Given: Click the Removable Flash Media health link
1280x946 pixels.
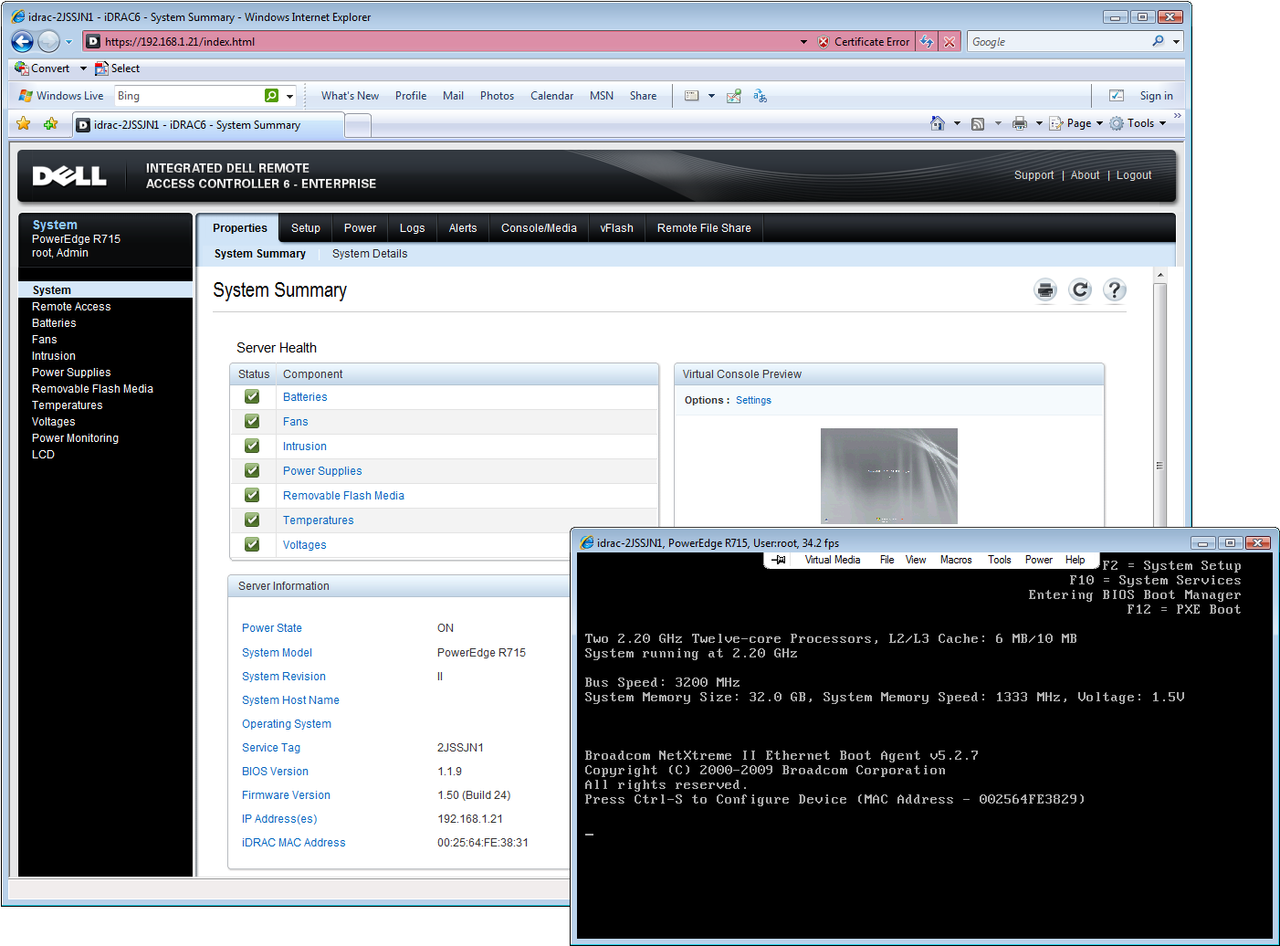Looking at the screenshot, I should coord(344,496).
